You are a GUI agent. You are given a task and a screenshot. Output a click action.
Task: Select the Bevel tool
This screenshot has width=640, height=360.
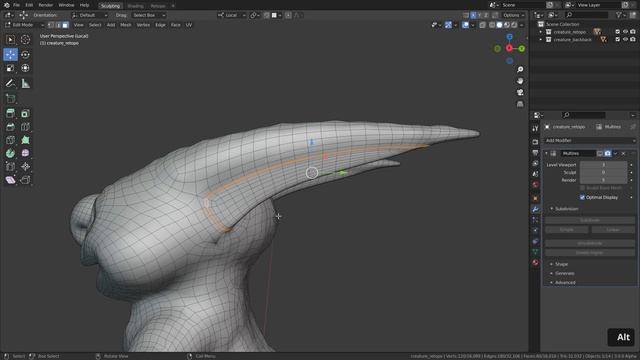[10, 127]
